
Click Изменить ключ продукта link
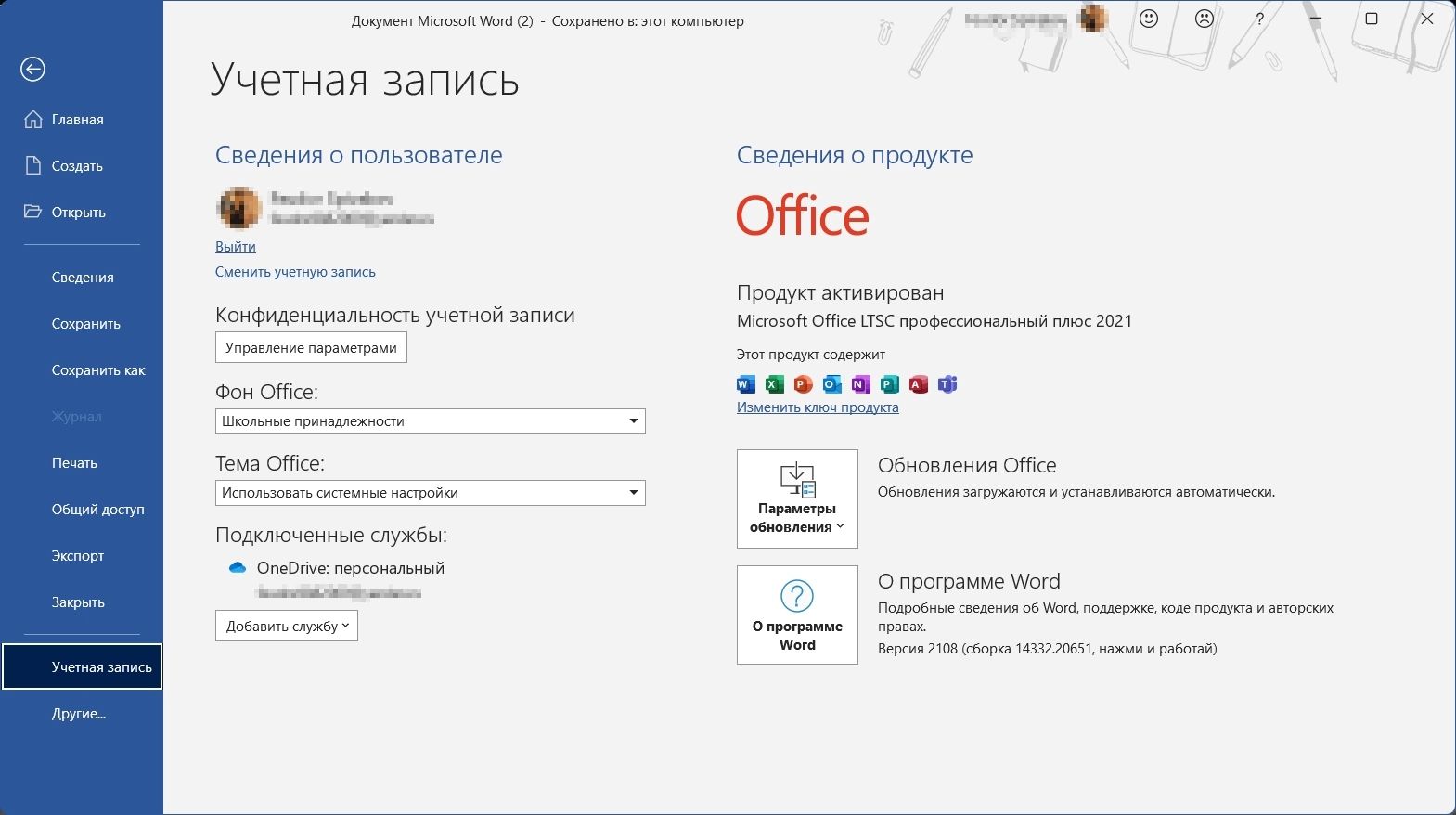point(818,407)
